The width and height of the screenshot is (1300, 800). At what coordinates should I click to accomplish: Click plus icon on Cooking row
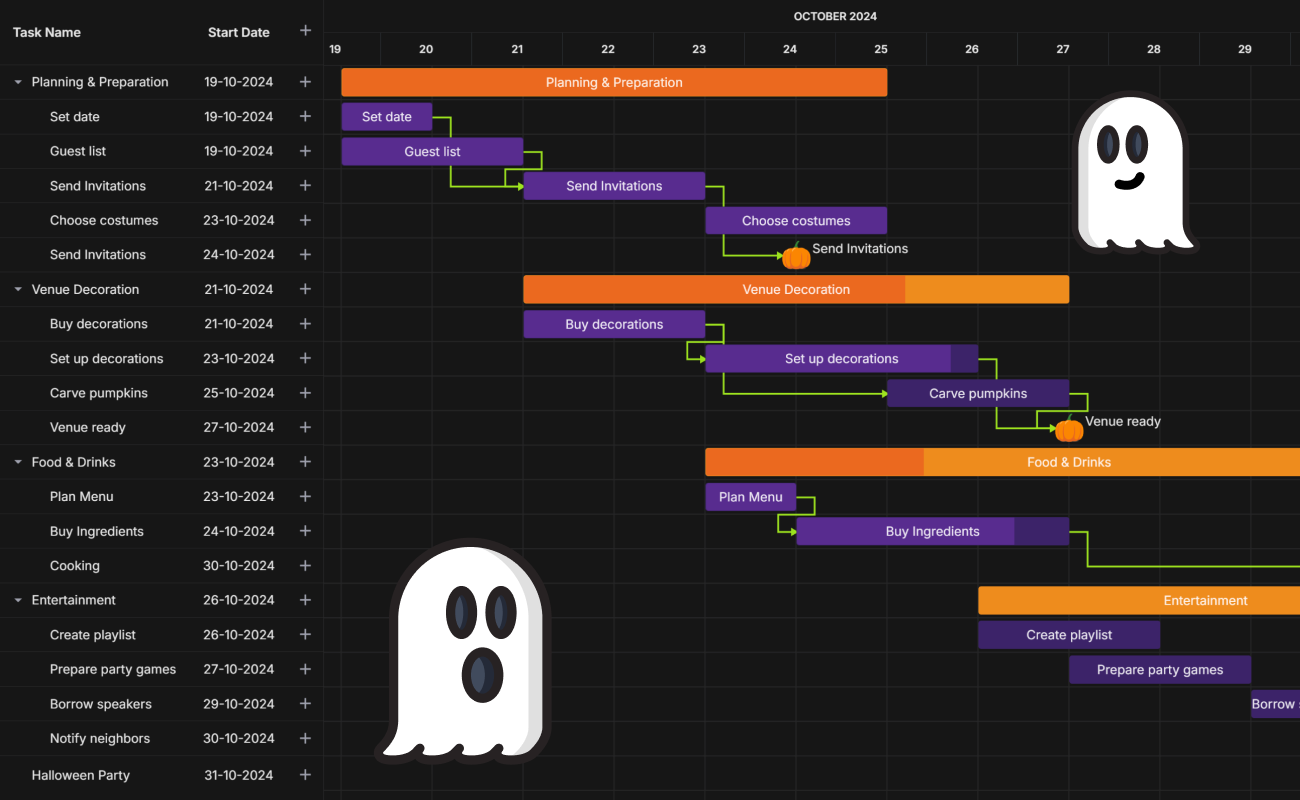coord(305,565)
